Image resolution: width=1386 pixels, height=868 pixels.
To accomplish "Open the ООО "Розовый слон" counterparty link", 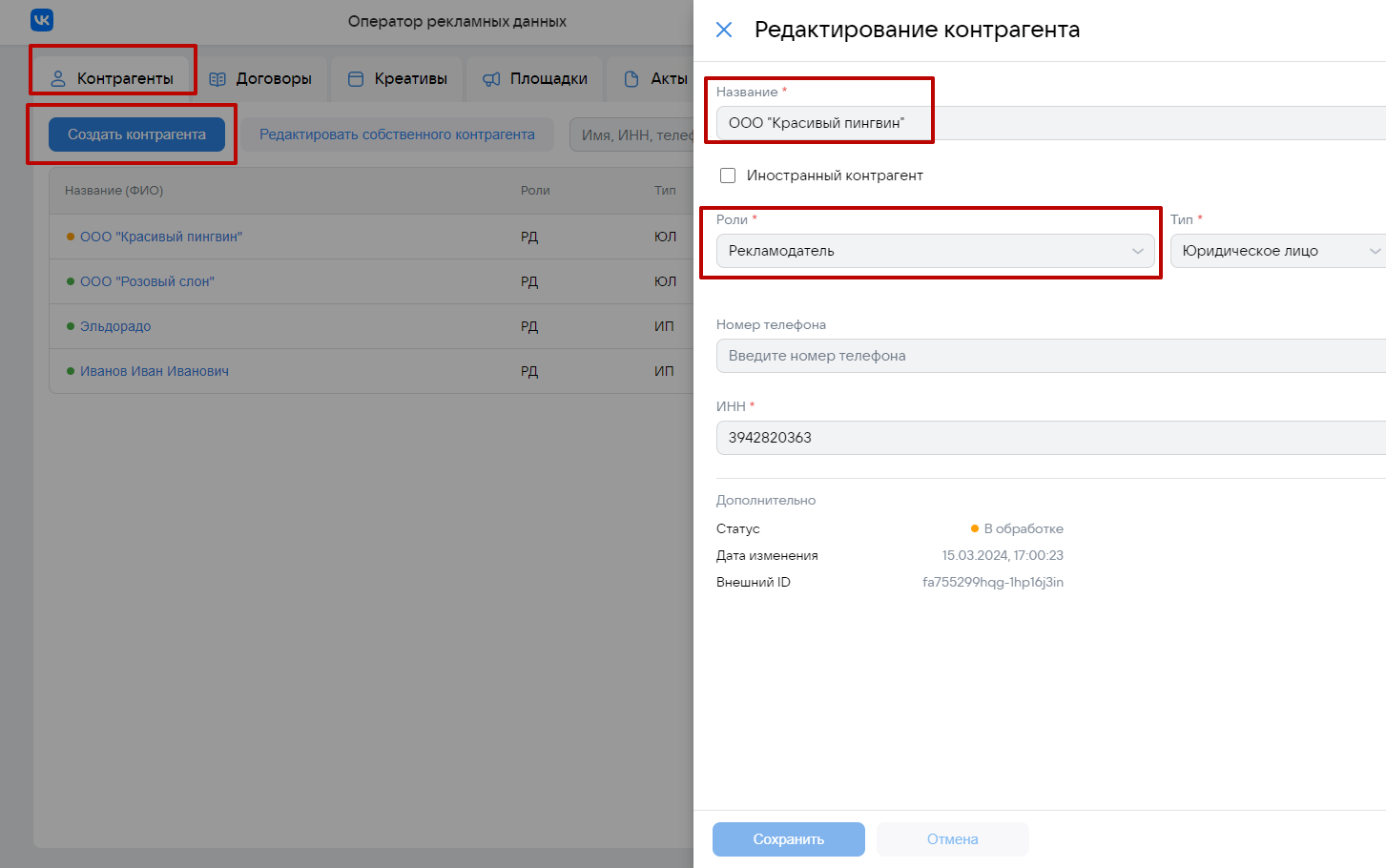I will tap(147, 281).
